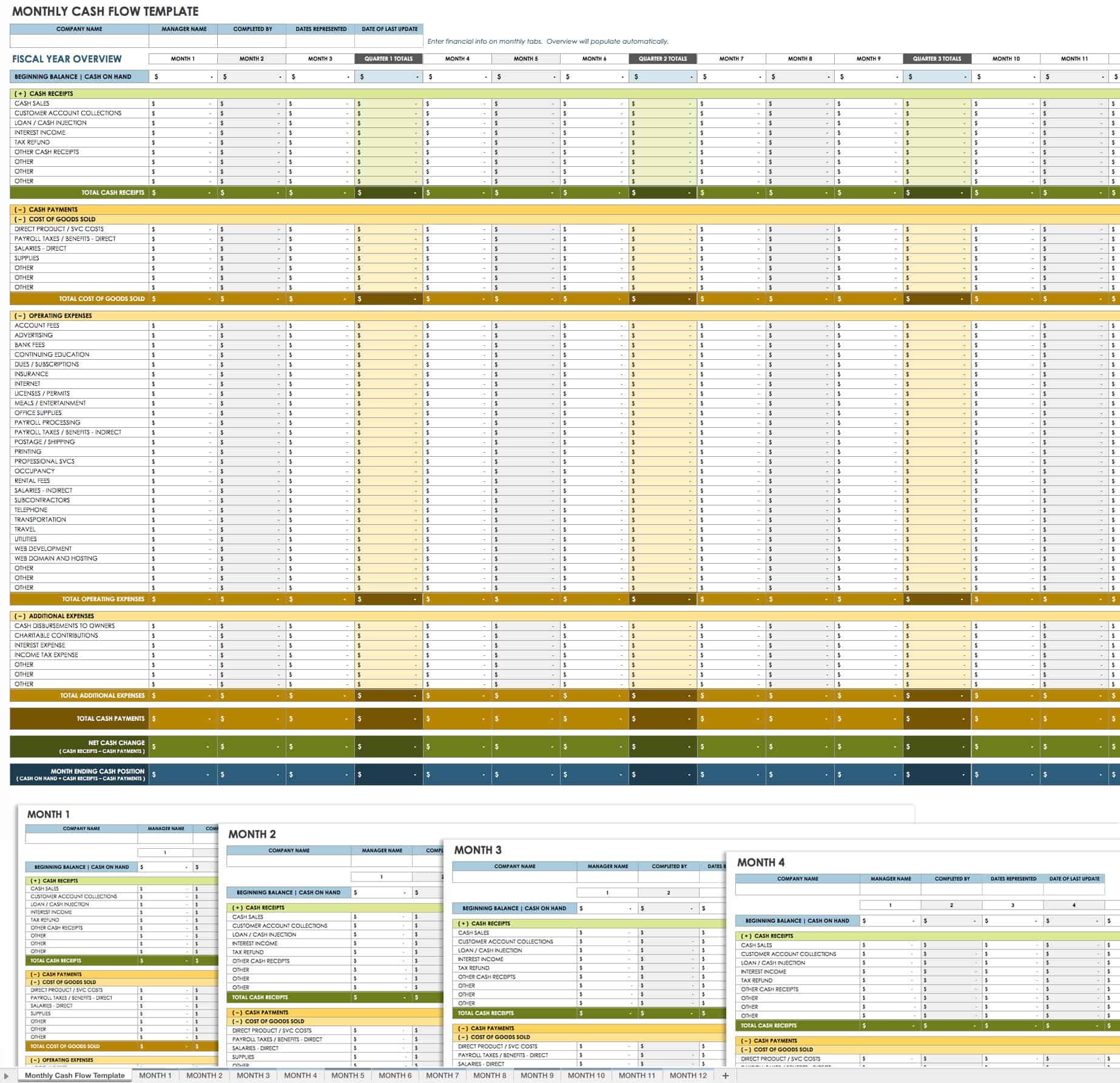Collapse the ADDITIONAL EXPENSES section

[x=20, y=615]
